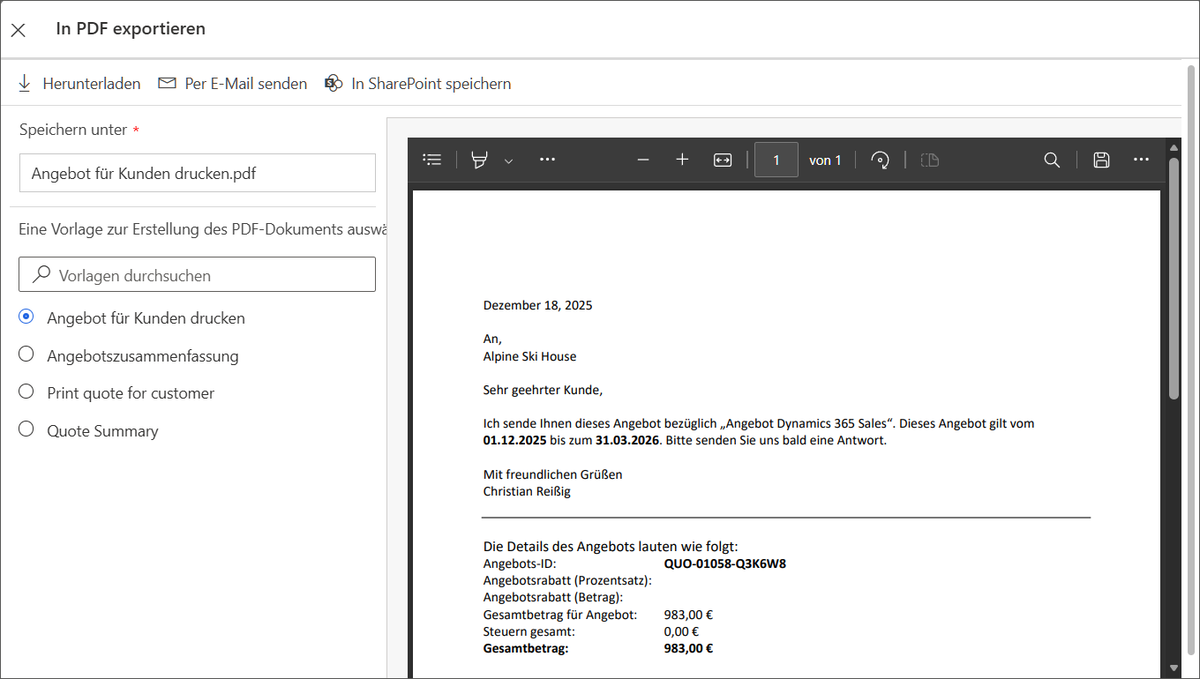Click the 'Vorlagen durchsuchen' search field
Screen dimensions: 1200x679
[197, 275]
